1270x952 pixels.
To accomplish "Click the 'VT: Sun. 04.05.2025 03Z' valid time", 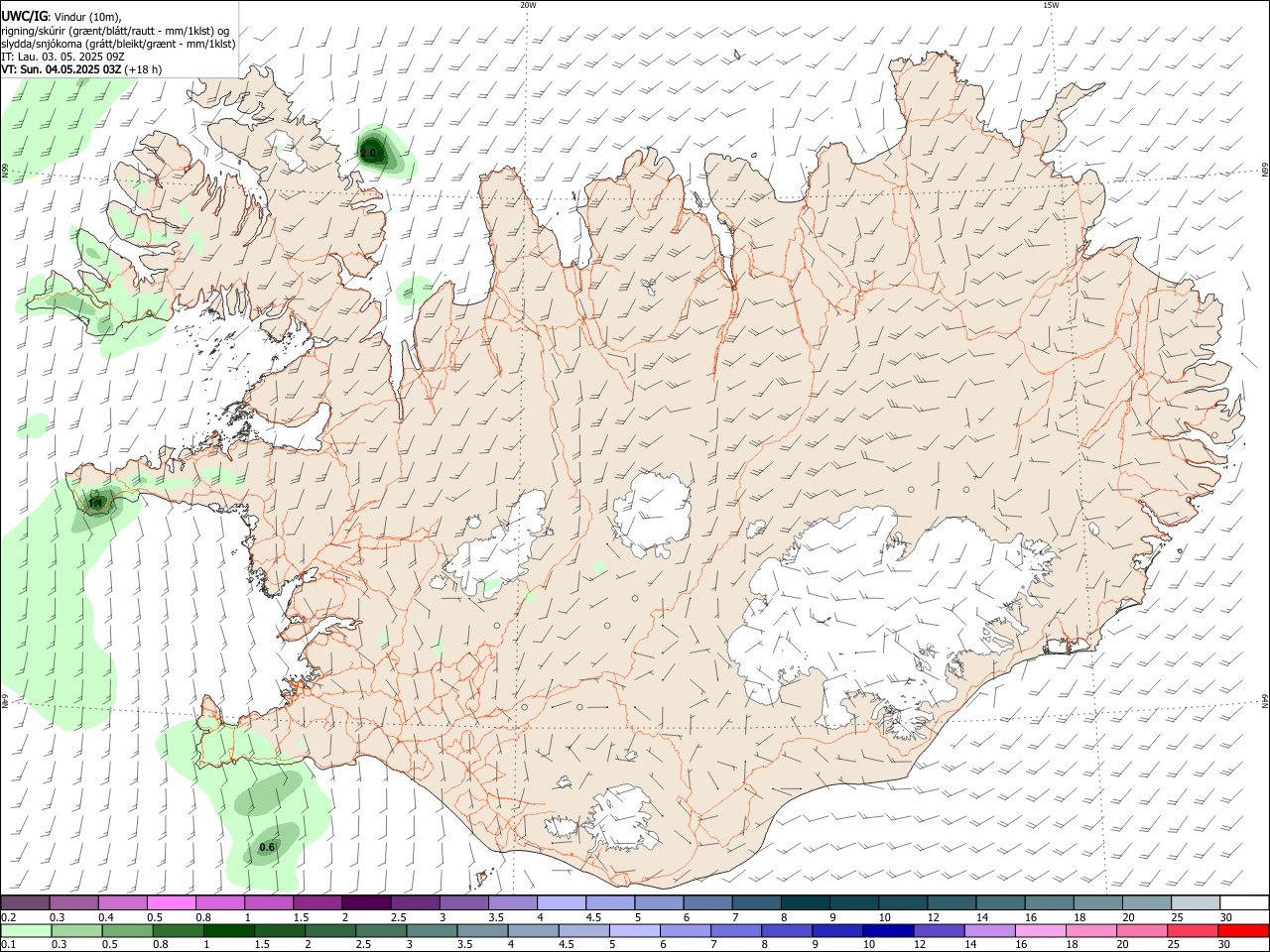I will tap(61, 69).
